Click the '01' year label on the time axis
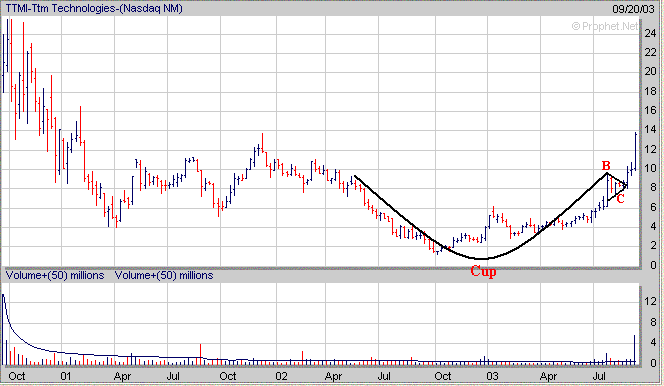This screenshot has height=386, width=664. 66,376
